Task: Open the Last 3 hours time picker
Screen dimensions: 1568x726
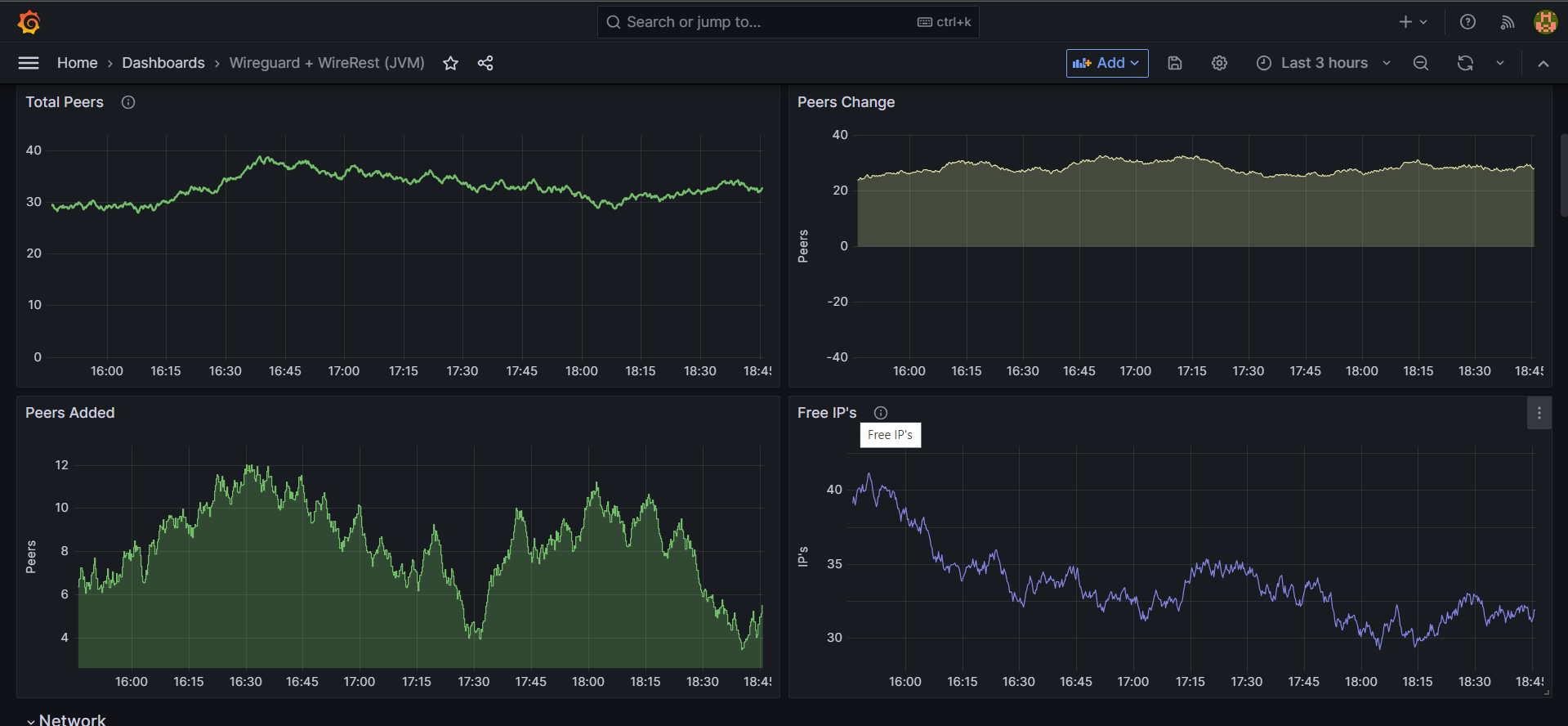Action: coord(1323,63)
